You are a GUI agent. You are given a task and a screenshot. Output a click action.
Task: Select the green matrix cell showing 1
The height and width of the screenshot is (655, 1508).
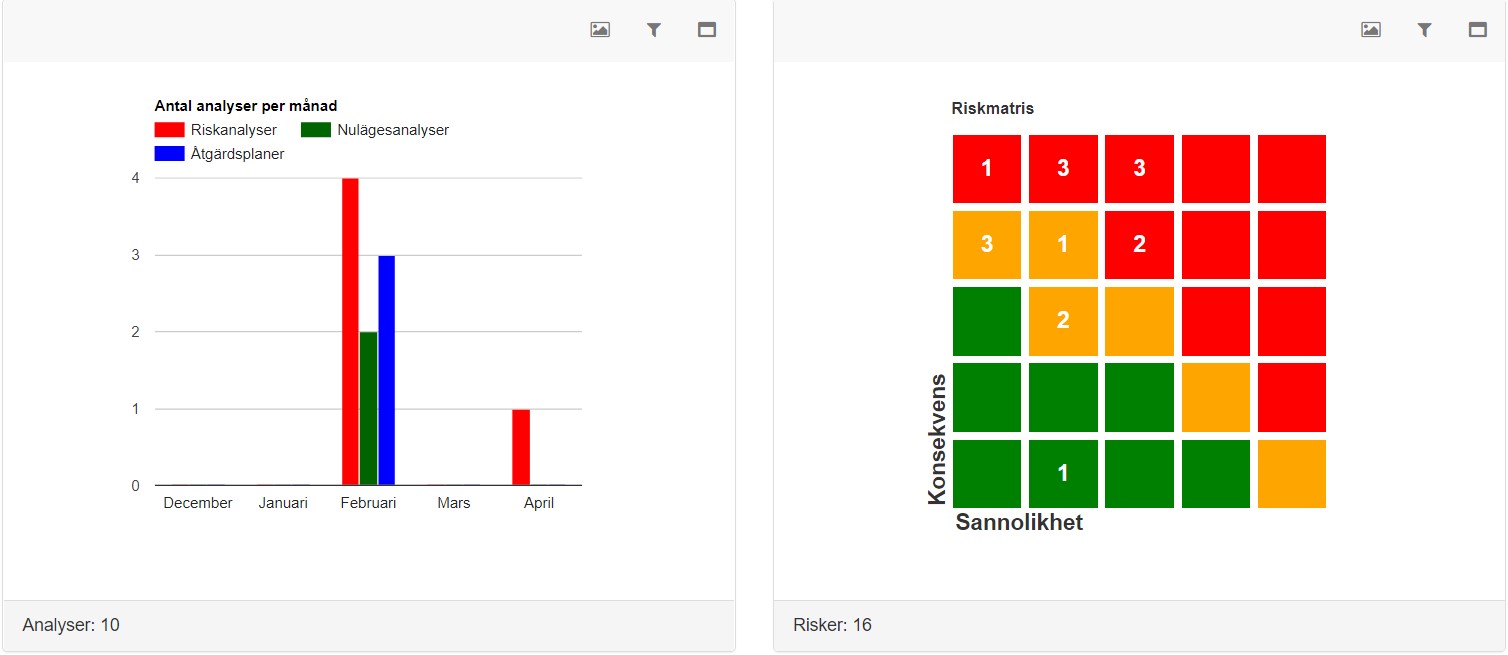pyautogui.click(x=1063, y=473)
